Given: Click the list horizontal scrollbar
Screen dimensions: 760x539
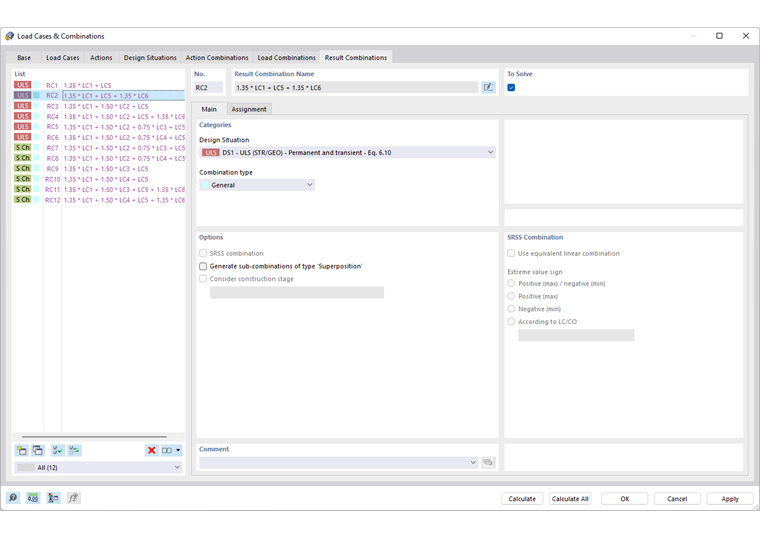Looking at the screenshot, I should pyautogui.click(x=94, y=437).
